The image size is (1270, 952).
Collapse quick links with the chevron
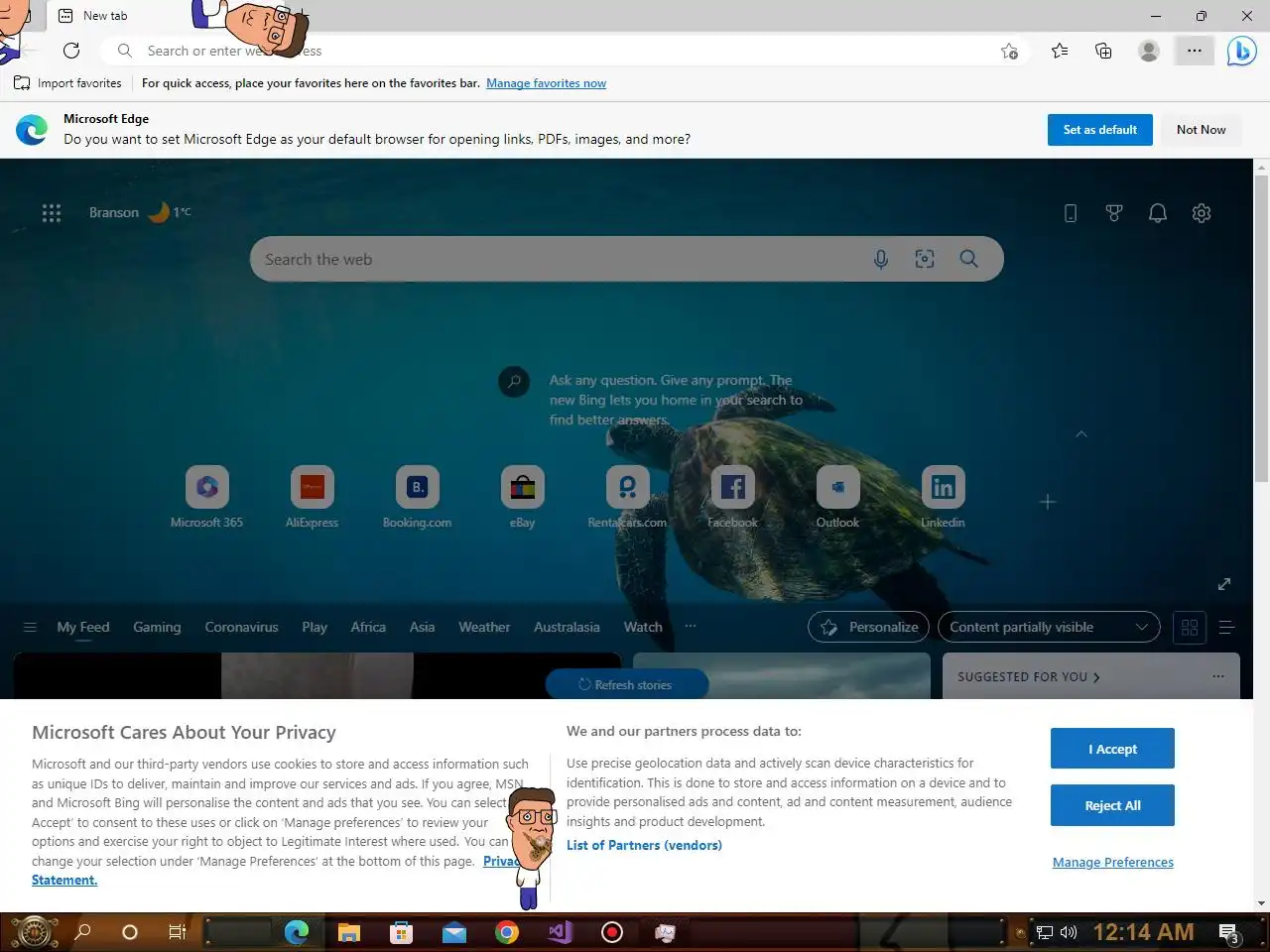[x=1081, y=434]
